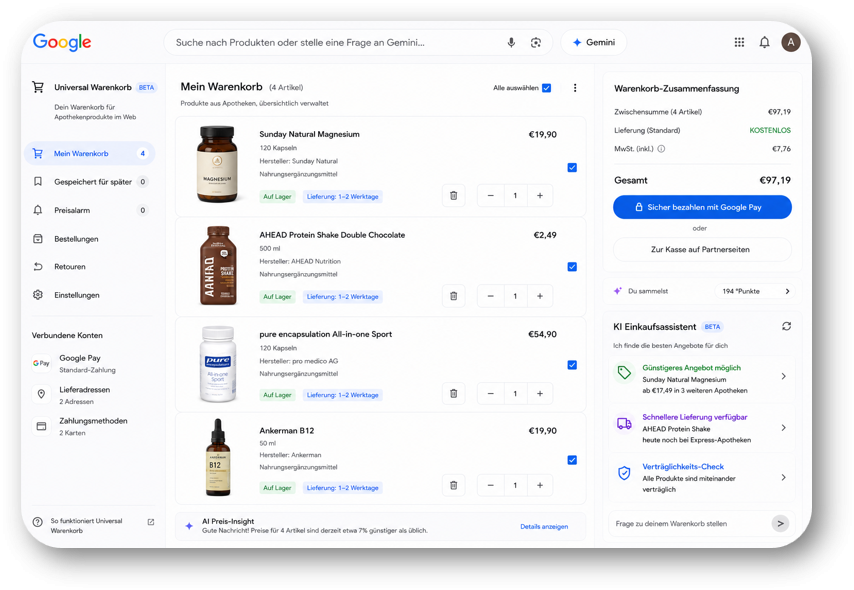Viewport: 854px width, 590px height.
Task: Click the Zahlungsmethoden card icon
Action: click(x=41, y=426)
